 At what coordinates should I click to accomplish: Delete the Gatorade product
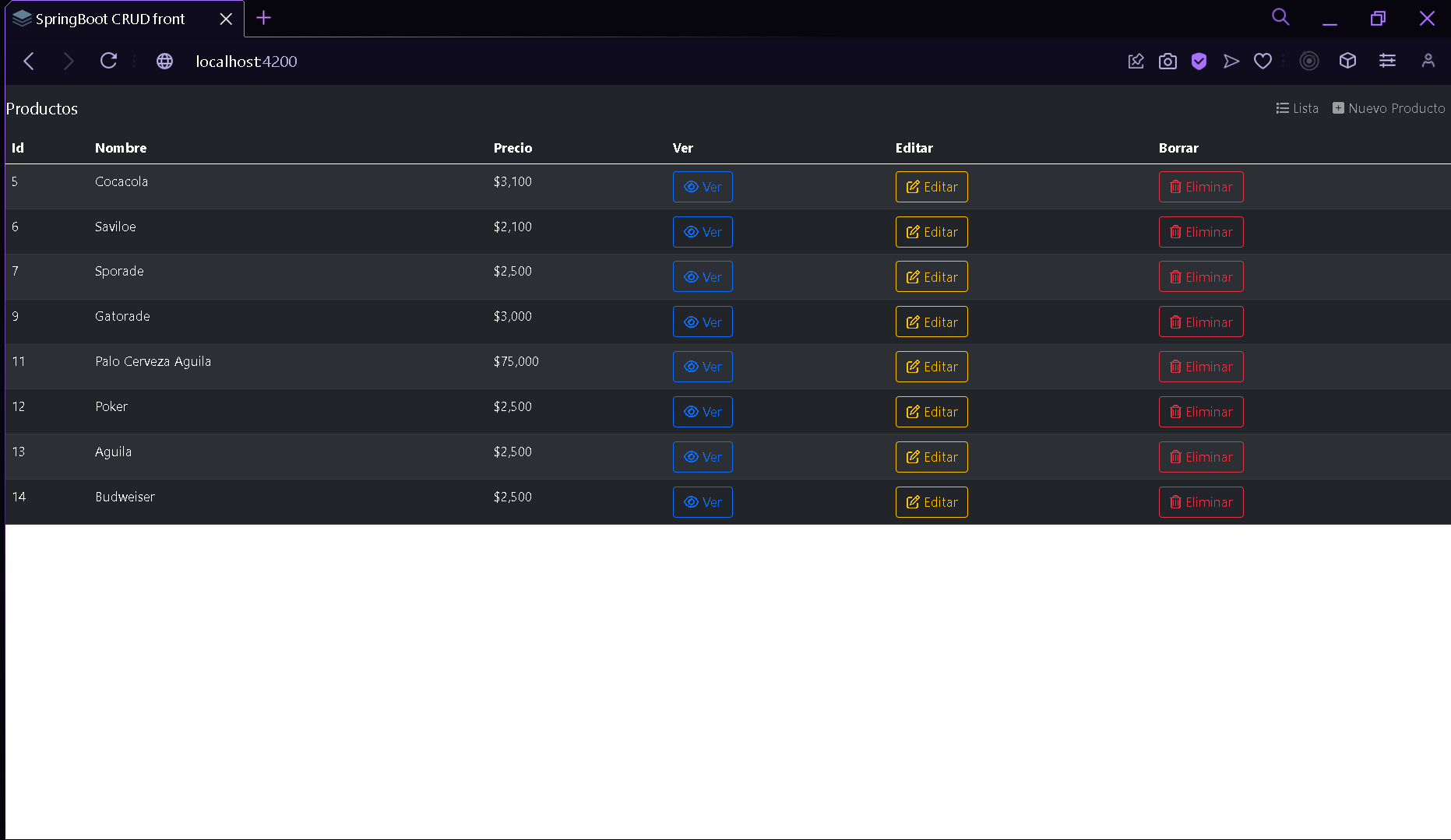1201,322
